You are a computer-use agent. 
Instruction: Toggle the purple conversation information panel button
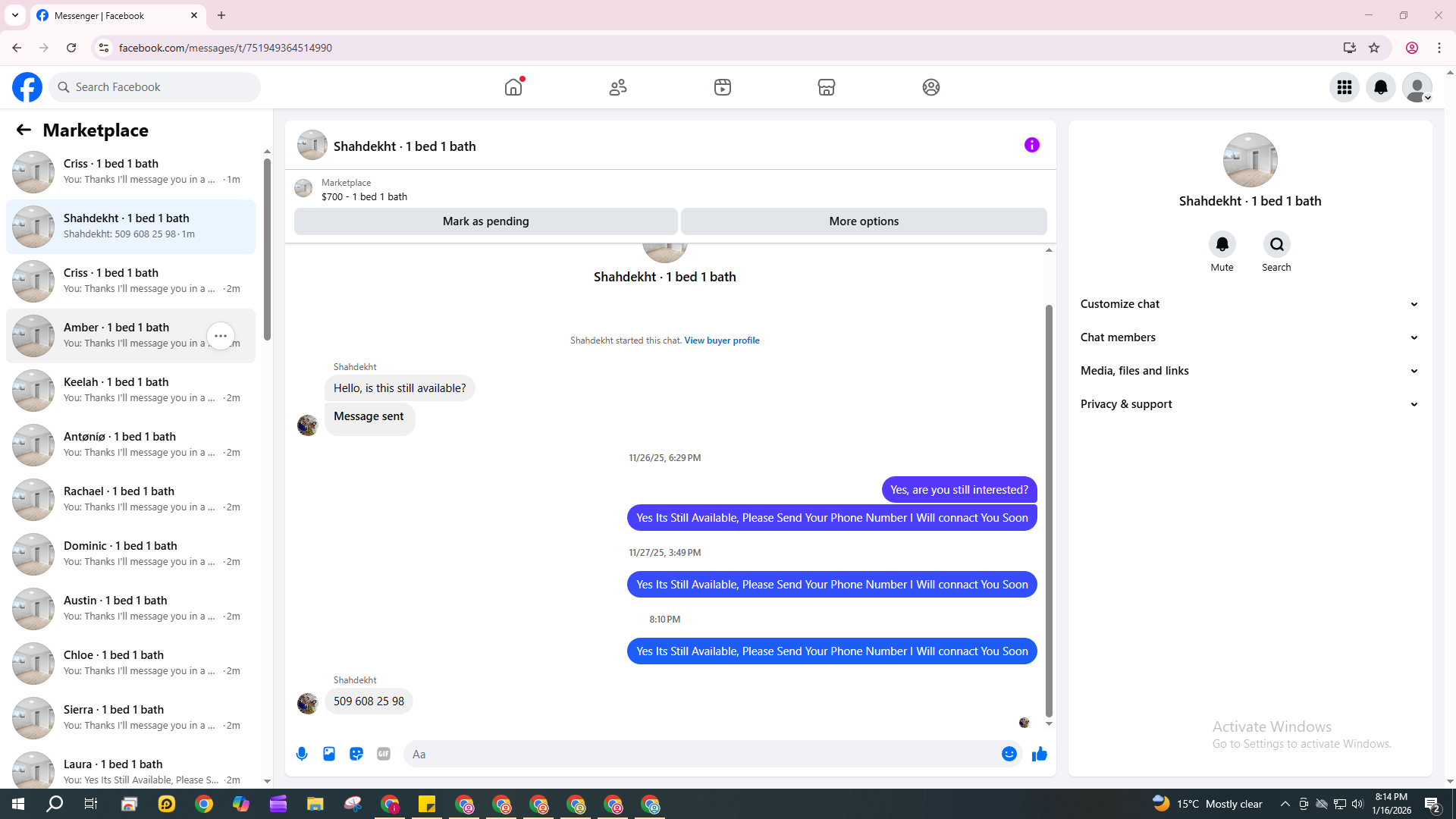click(x=1031, y=145)
